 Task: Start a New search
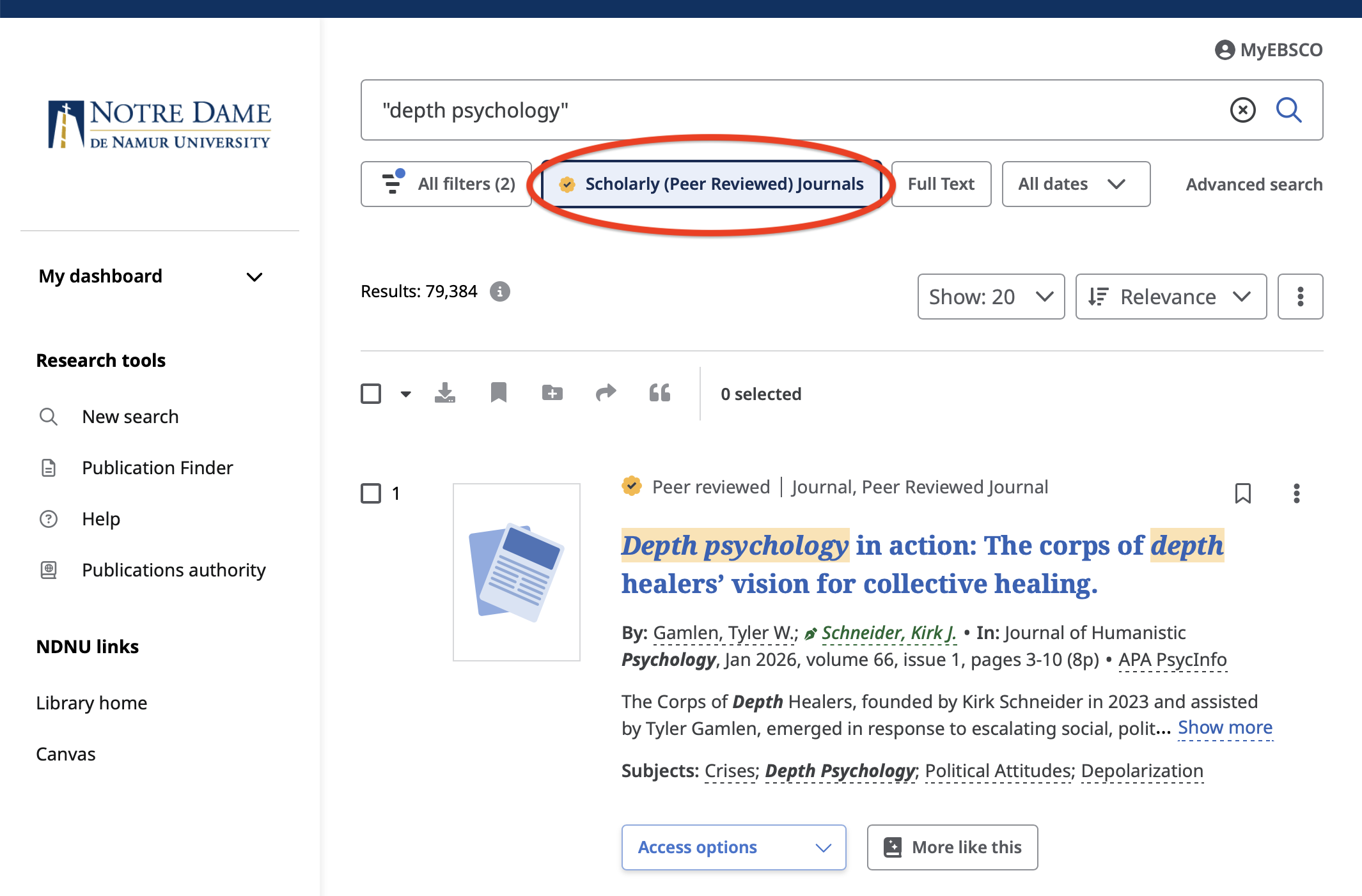coord(130,417)
